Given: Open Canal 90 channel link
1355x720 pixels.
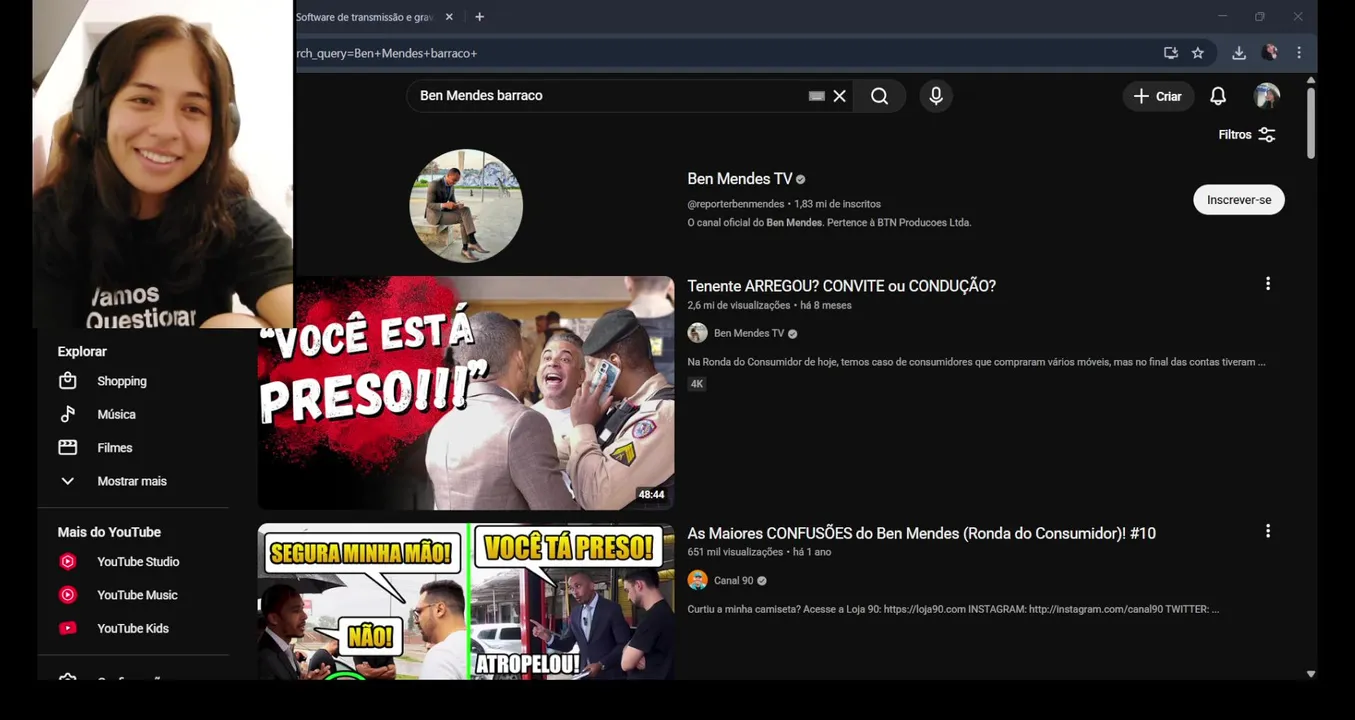Looking at the screenshot, I should [x=733, y=580].
